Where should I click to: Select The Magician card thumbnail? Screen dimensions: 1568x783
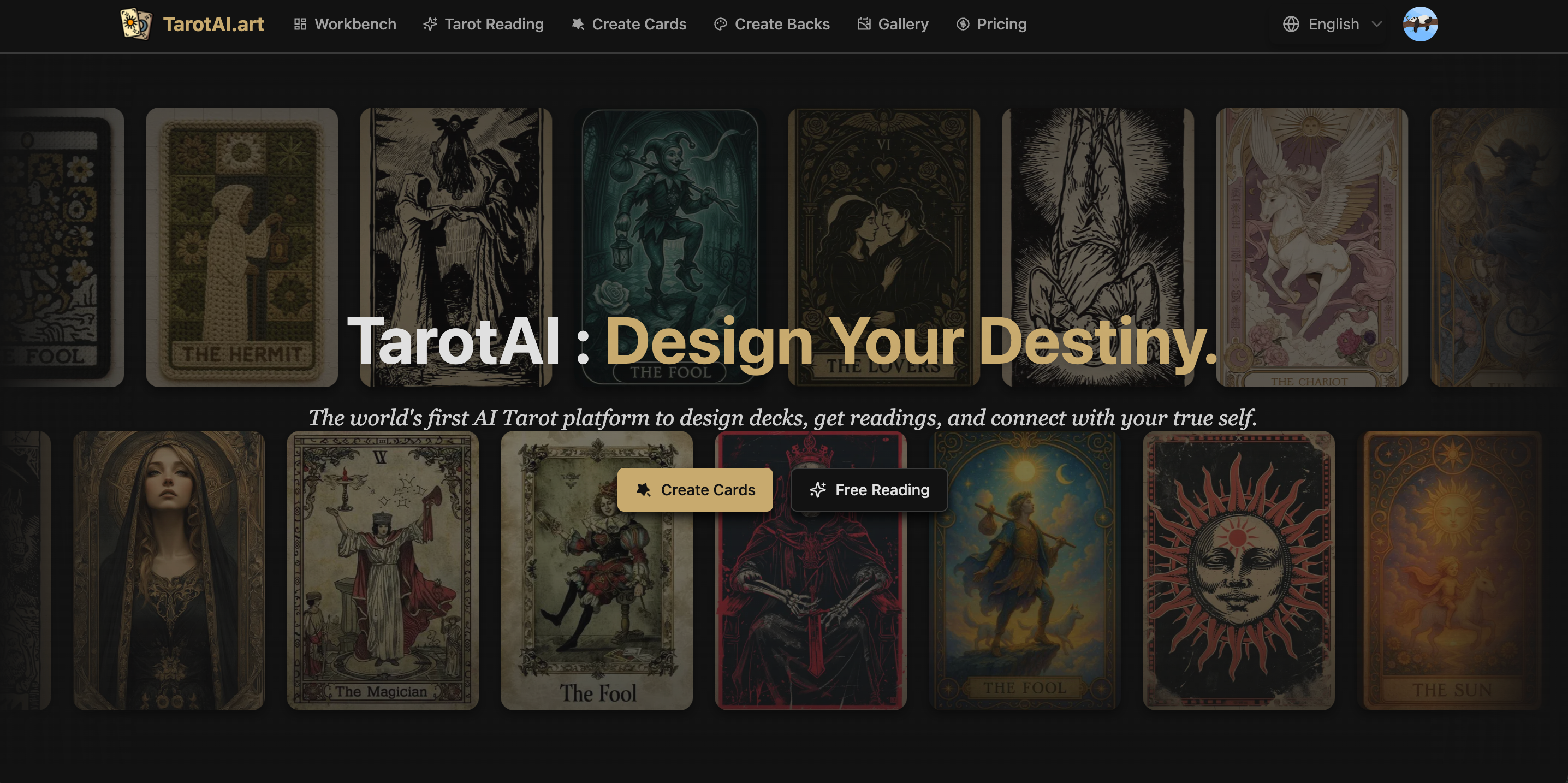[382, 570]
